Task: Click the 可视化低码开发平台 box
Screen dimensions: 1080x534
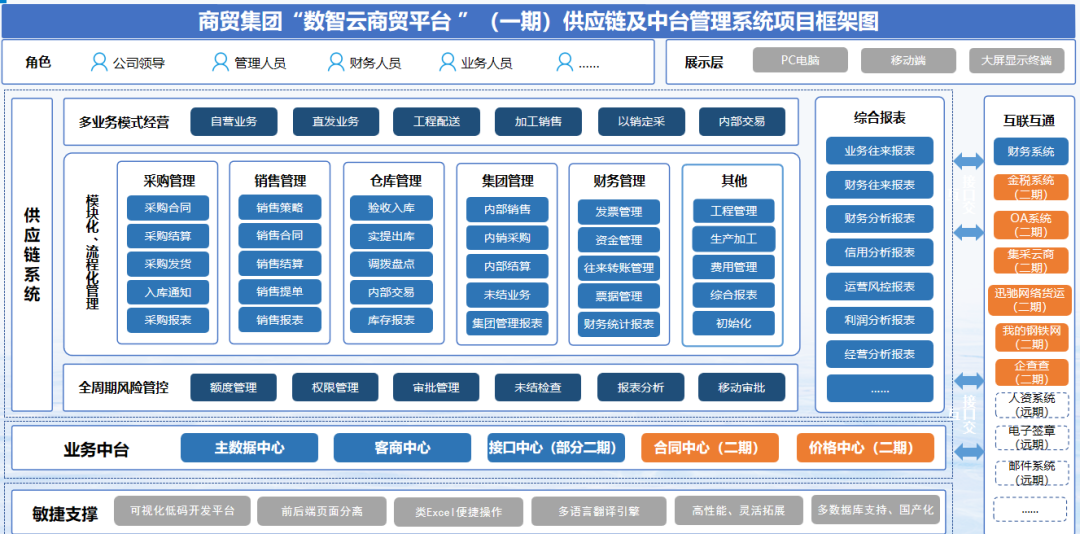Action: point(183,511)
